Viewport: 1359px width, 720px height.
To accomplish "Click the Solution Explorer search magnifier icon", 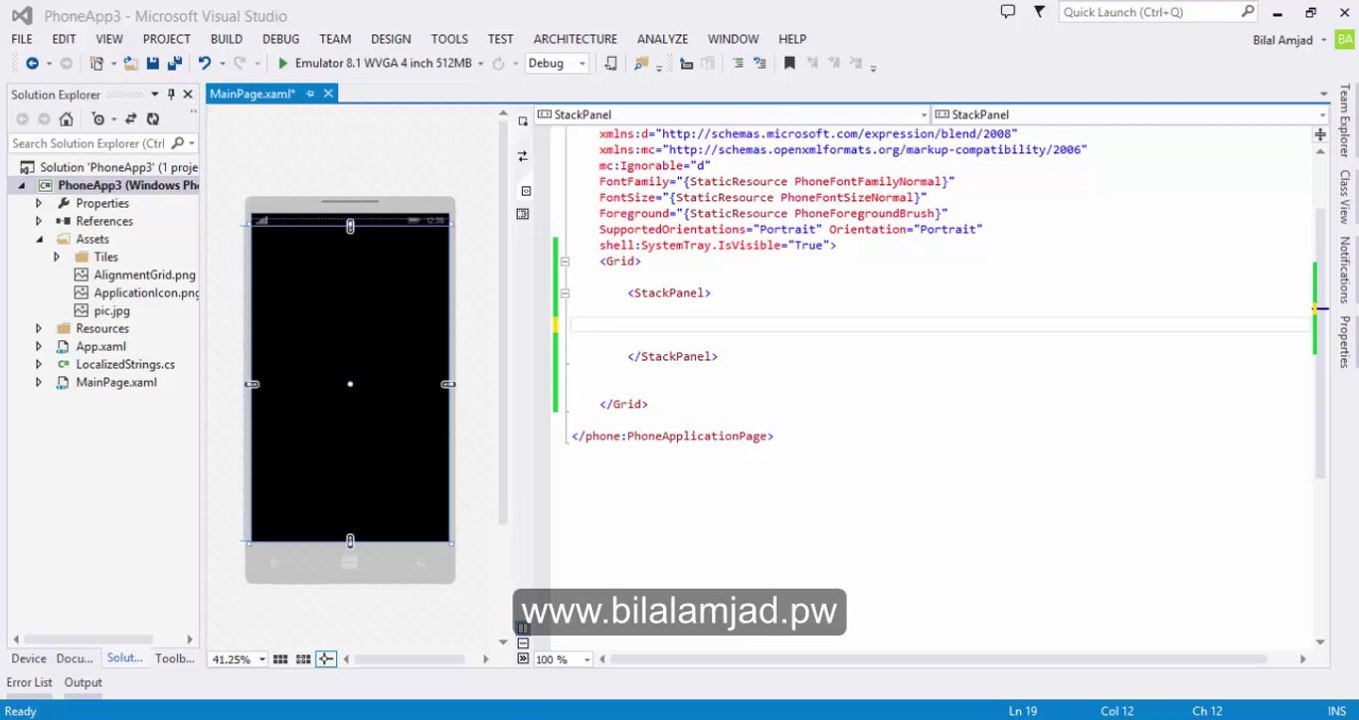I will coord(178,143).
